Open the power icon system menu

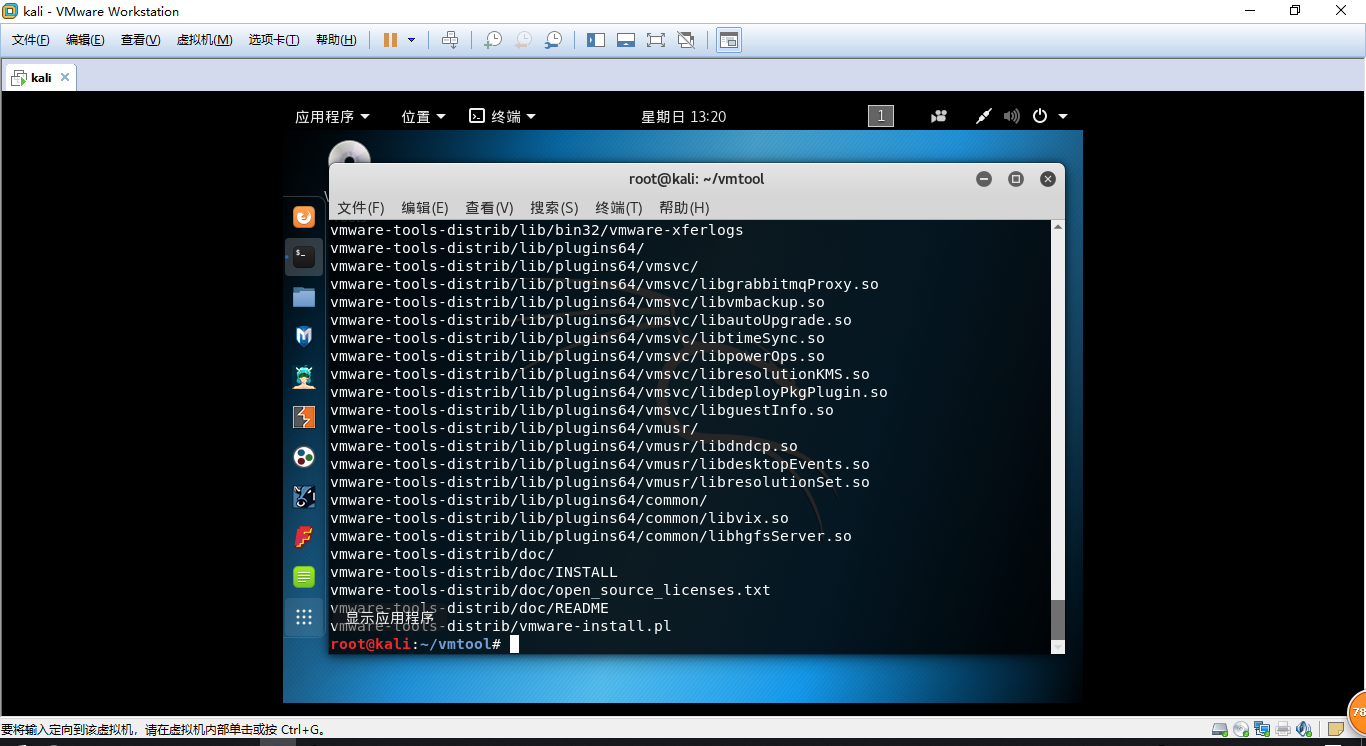[1040, 116]
